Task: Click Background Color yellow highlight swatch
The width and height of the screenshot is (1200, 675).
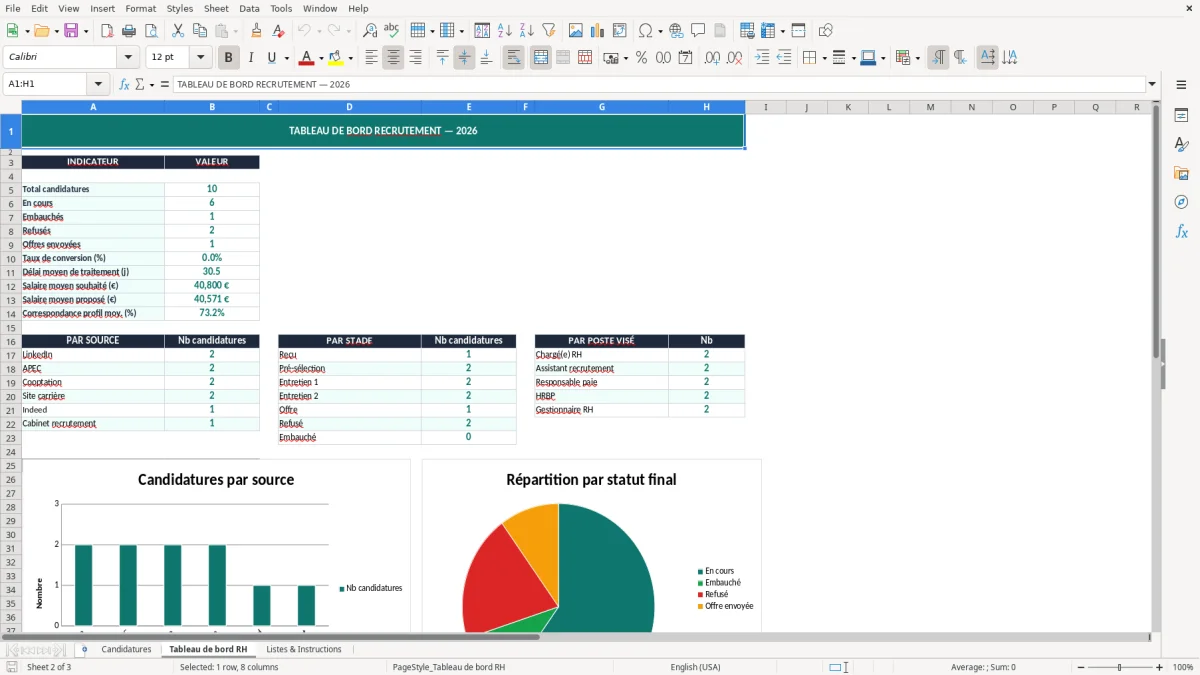Action: click(336, 58)
